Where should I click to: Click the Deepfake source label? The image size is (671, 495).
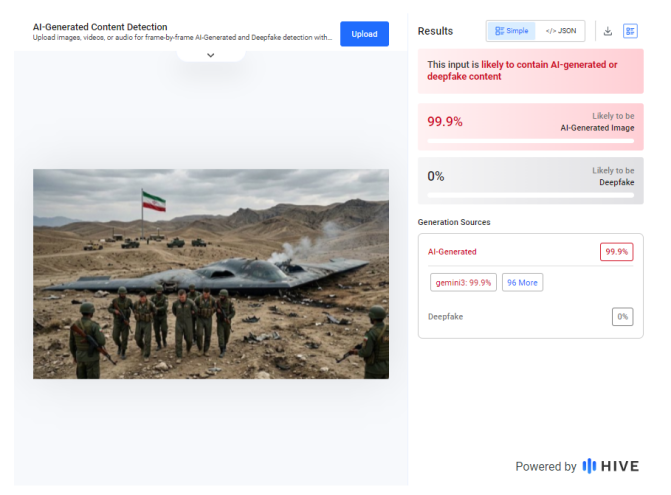pyautogui.click(x=445, y=317)
